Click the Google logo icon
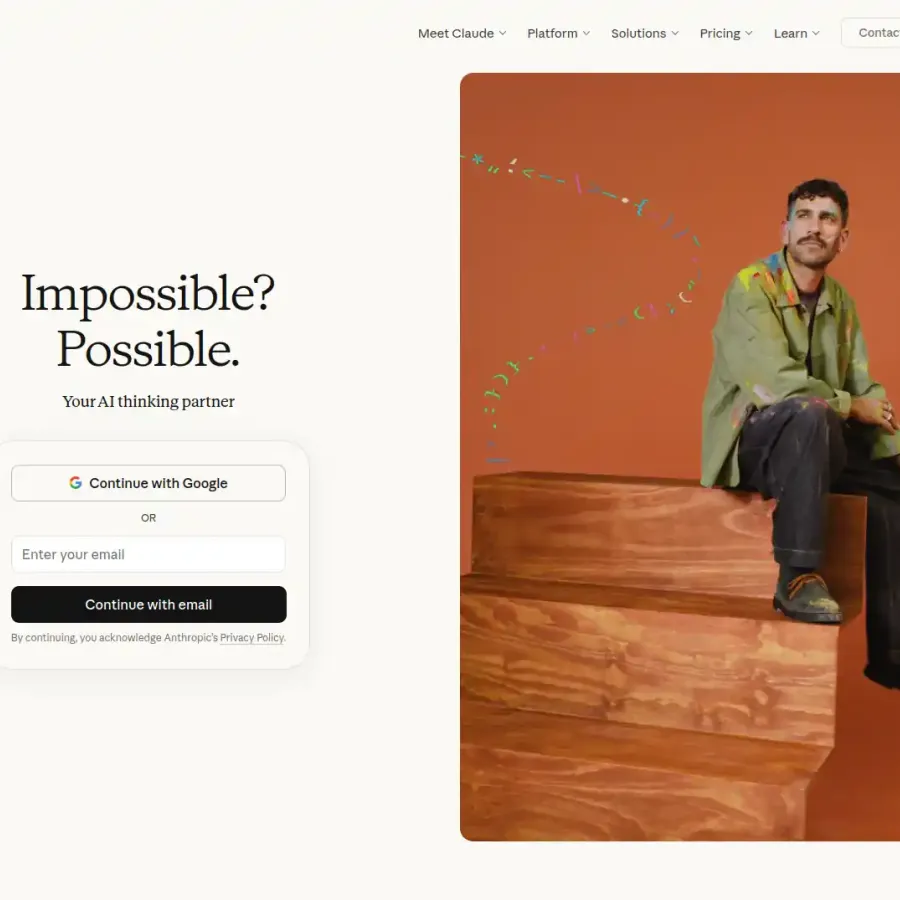This screenshot has width=900, height=900. pos(75,483)
